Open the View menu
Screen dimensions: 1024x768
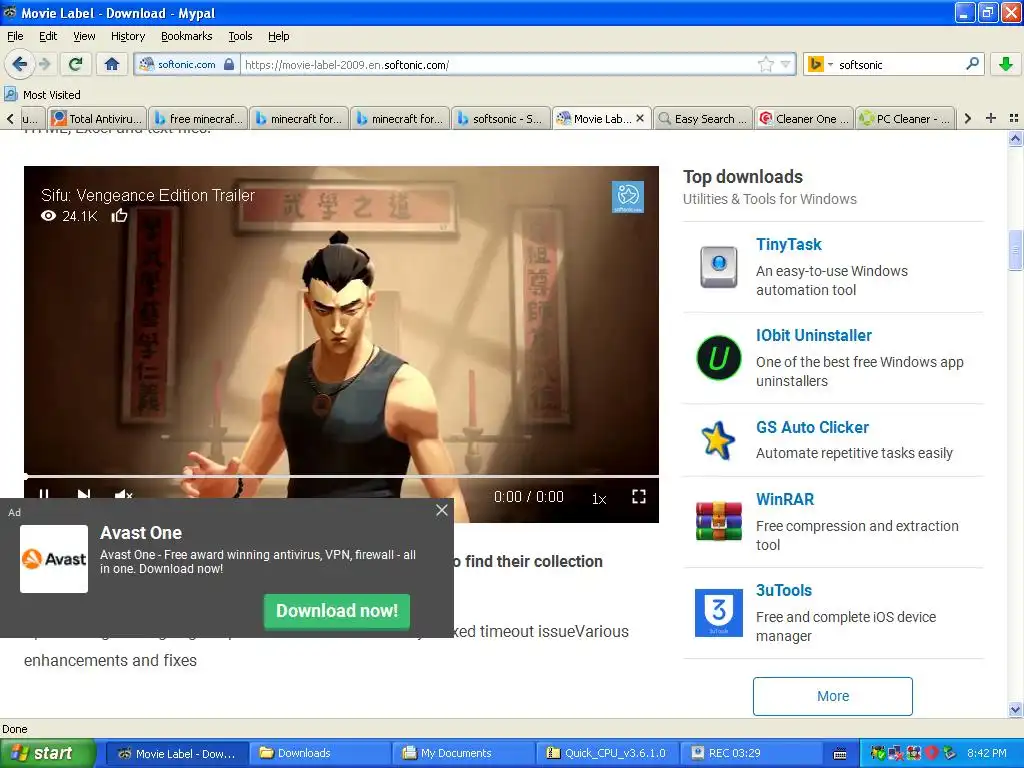point(84,36)
